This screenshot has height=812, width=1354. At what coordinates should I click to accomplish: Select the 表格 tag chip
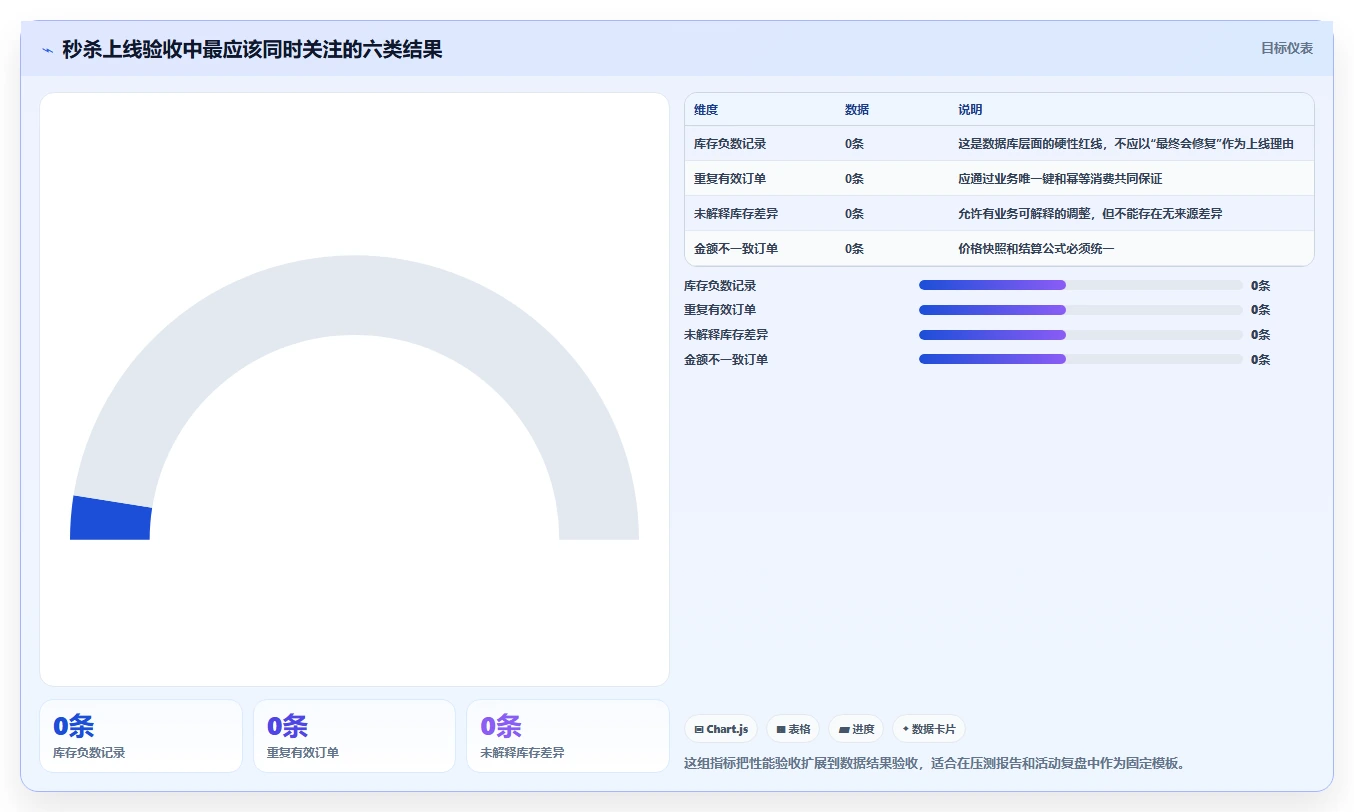(x=793, y=729)
